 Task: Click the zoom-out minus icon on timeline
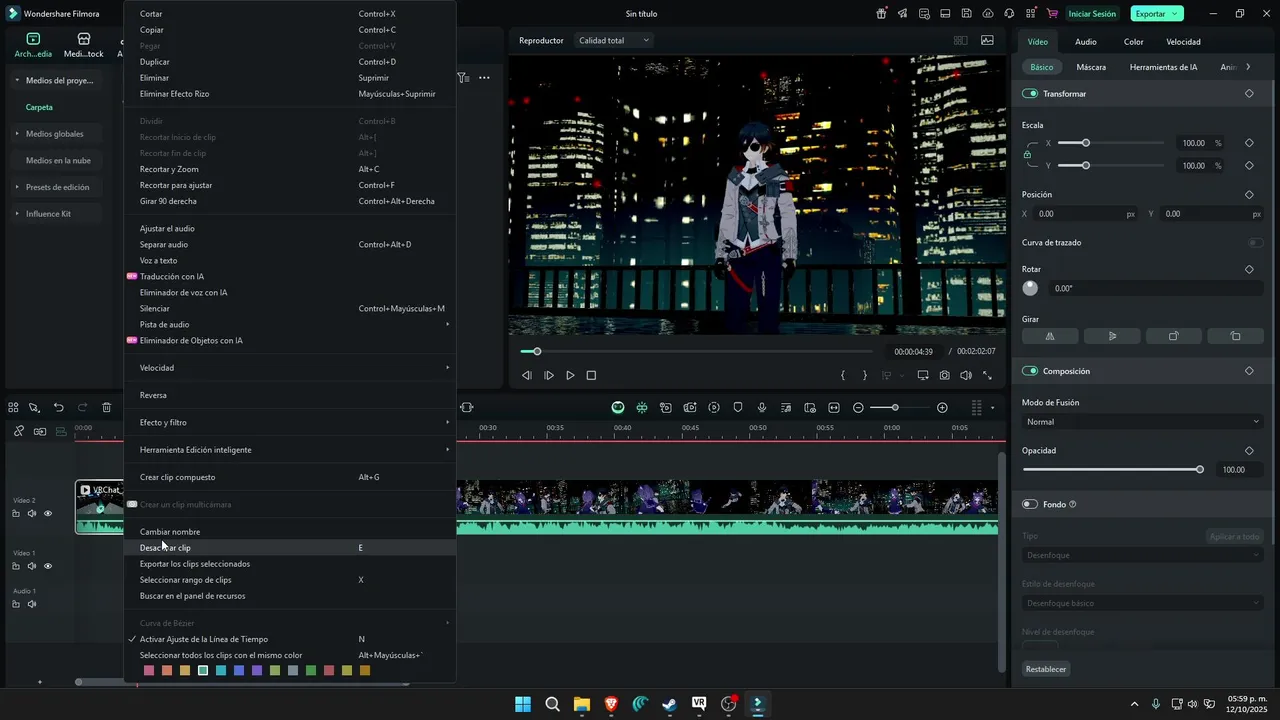pyautogui.click(x=858, y=408)
